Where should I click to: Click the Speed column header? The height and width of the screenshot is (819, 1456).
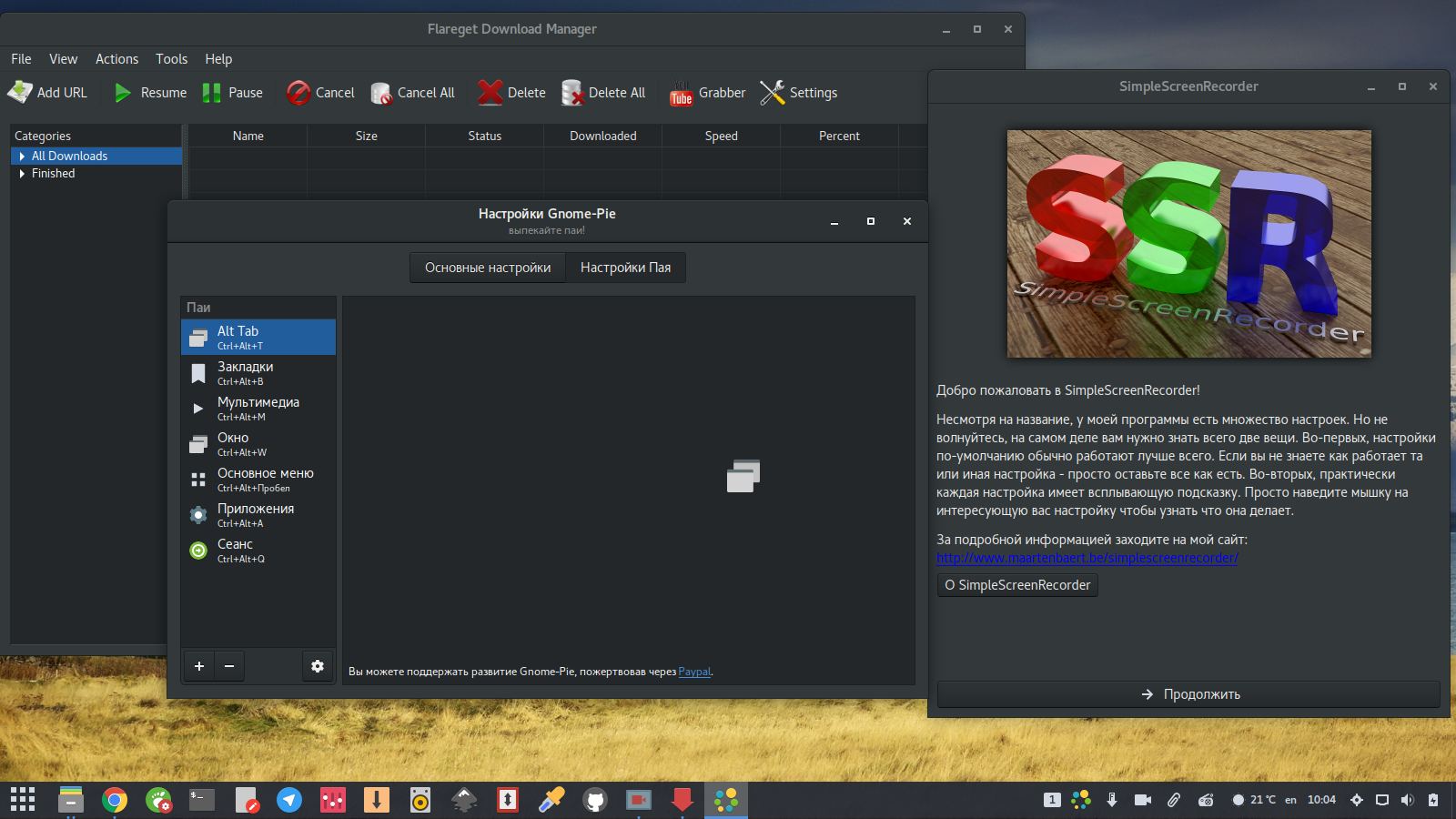pyautogui.click(x=721, y=136)
